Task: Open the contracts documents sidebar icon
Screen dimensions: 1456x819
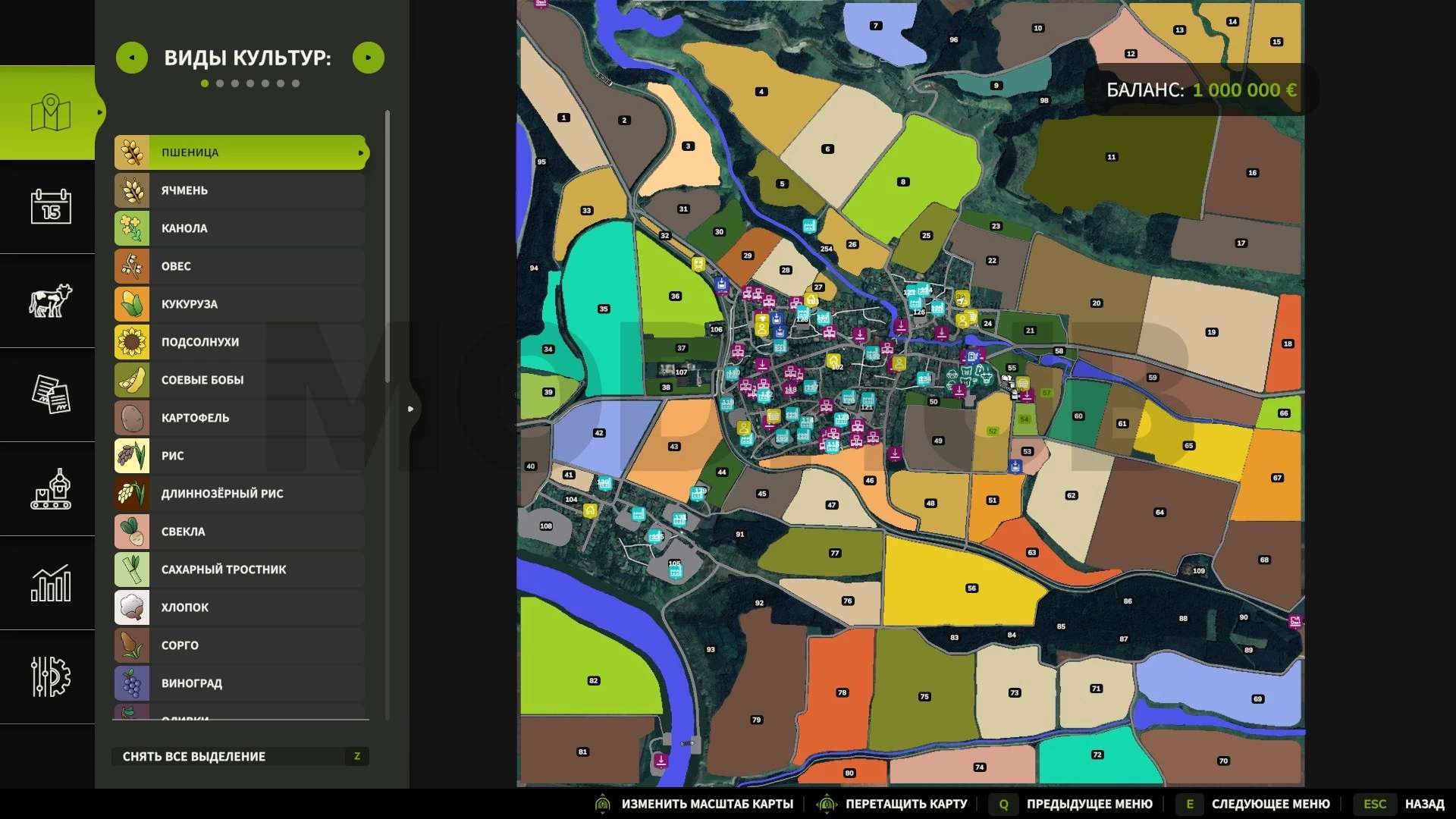Action: click(x=50, y=394)
